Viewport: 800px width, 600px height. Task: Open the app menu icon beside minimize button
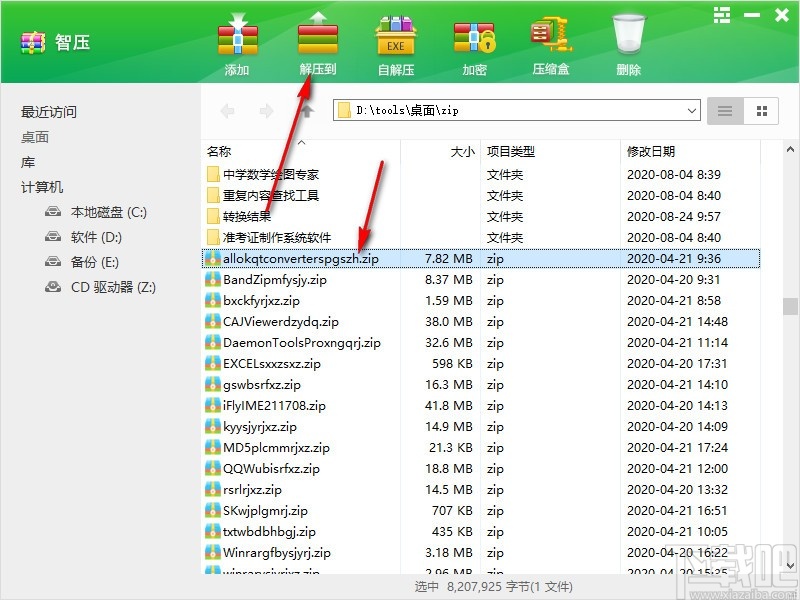(x=722, y=15)
